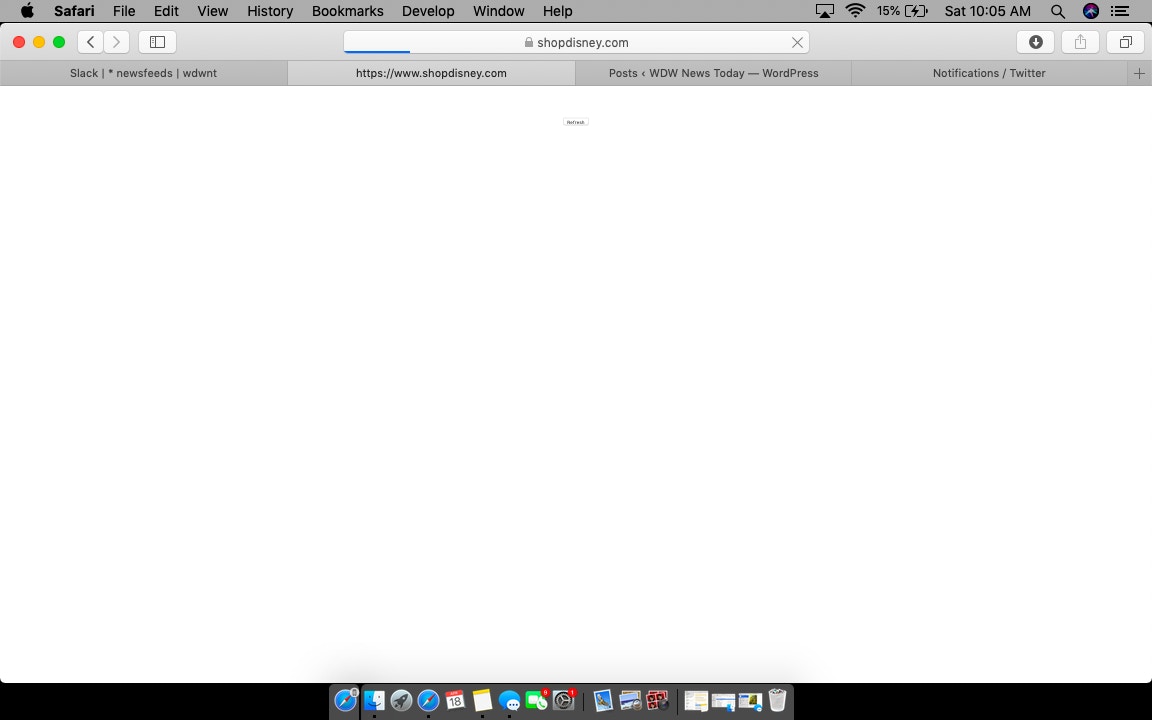
Task: Add a new tab with the plus button
Action: [1140, 73]
